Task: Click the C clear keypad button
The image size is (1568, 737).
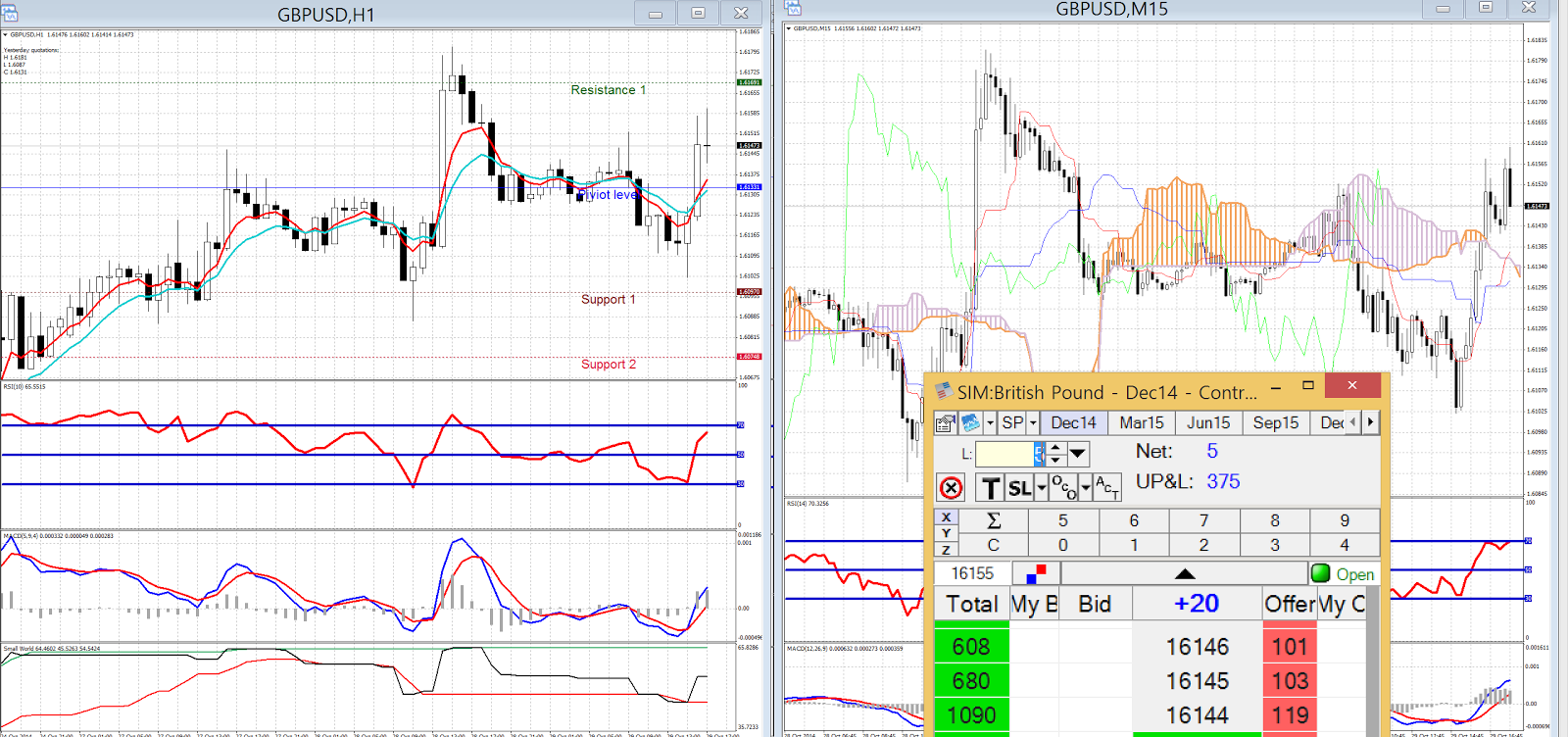Action: pyautogui.click(x=994, y=545)
